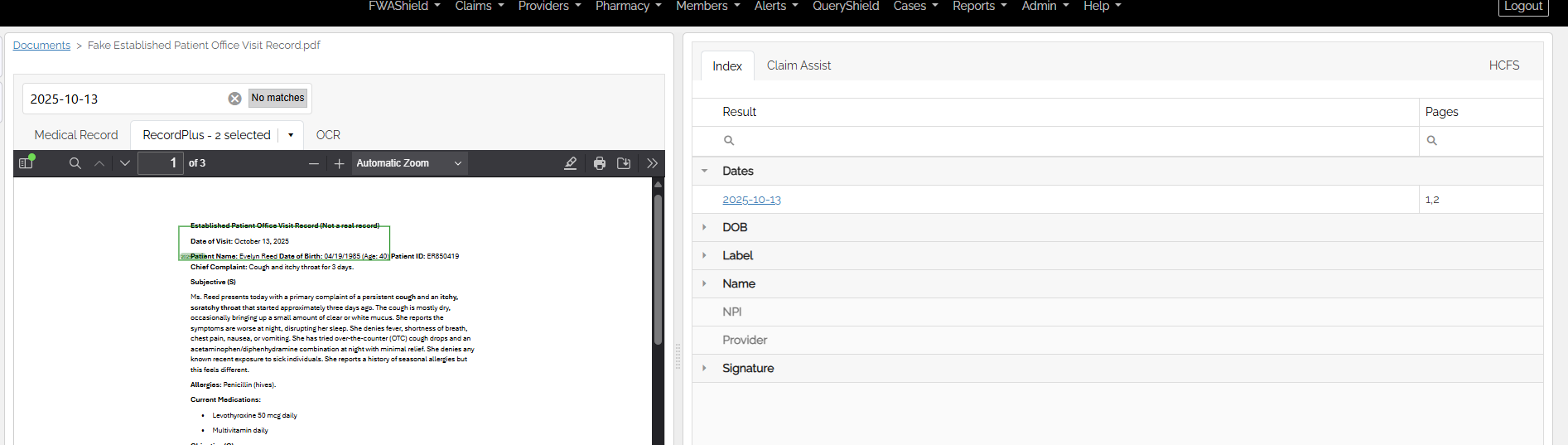Image resolution: width=1568 pixels, height=445 pixels.
Task: Print the PDF document
Action: point(600,163)
